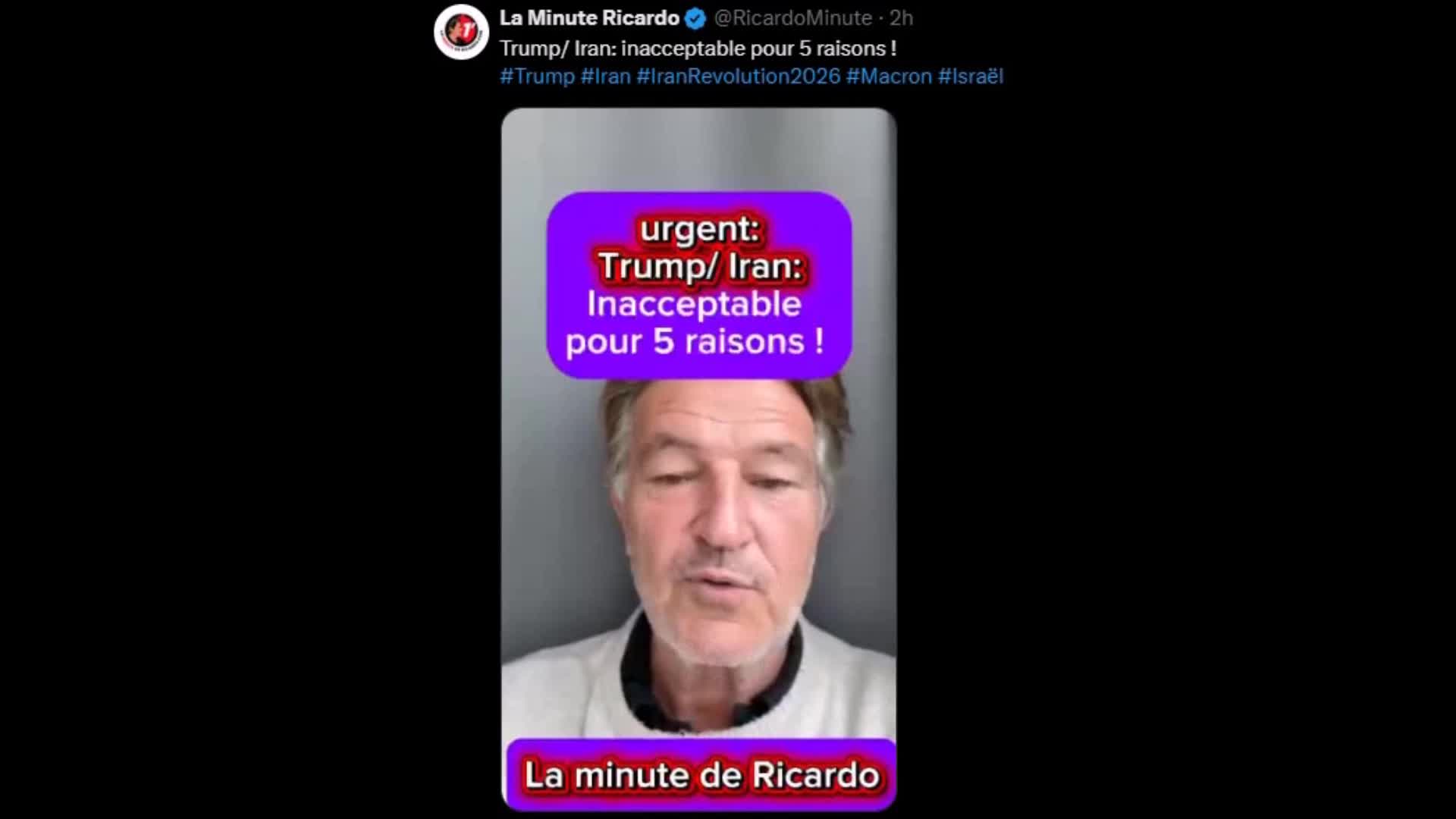This screenshot has width=1456, height=819.
Task: Click the pour 5 raisons ! video text
Action: click(x=695, y=341)
